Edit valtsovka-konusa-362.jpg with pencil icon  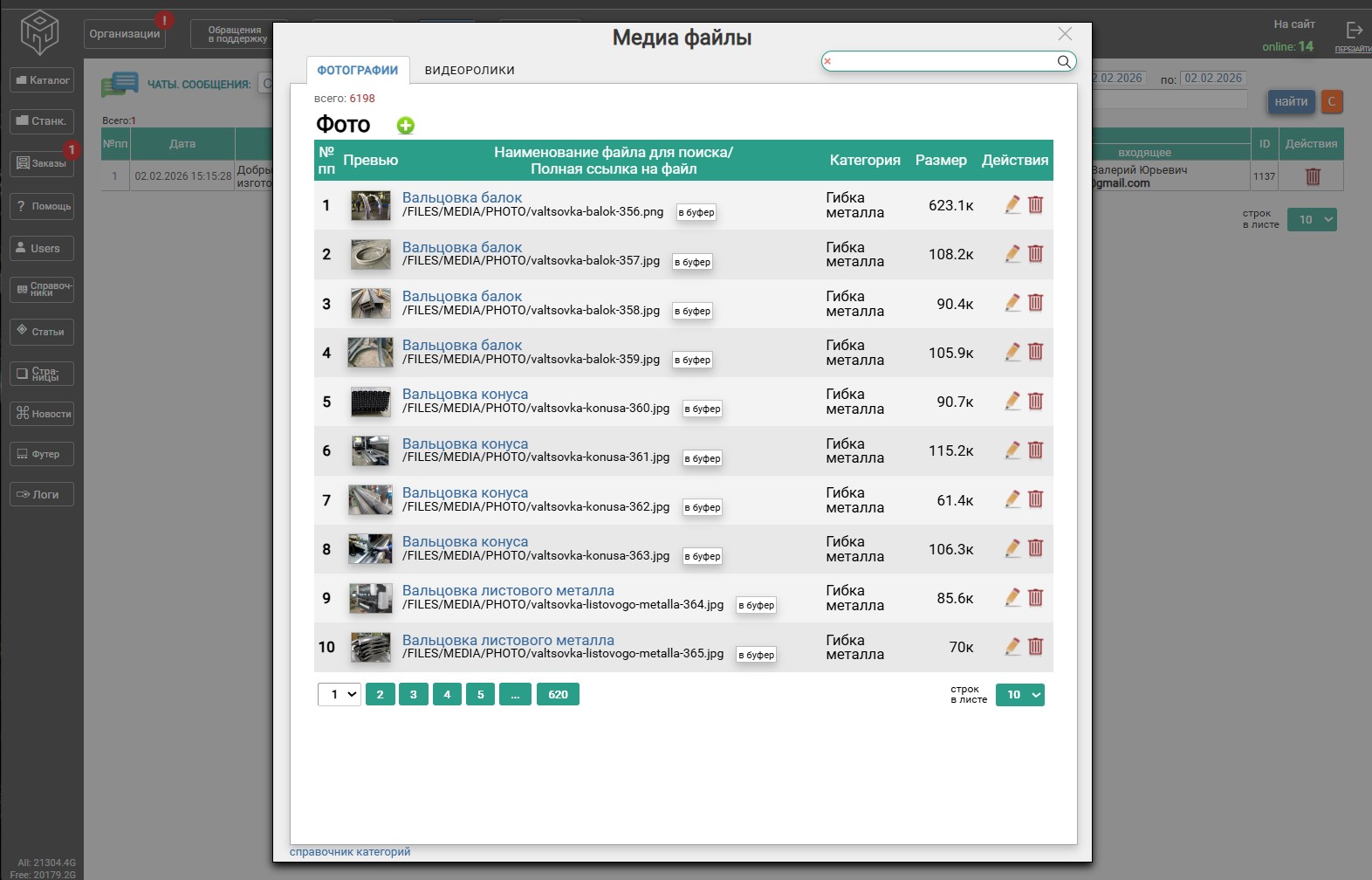1012,499
